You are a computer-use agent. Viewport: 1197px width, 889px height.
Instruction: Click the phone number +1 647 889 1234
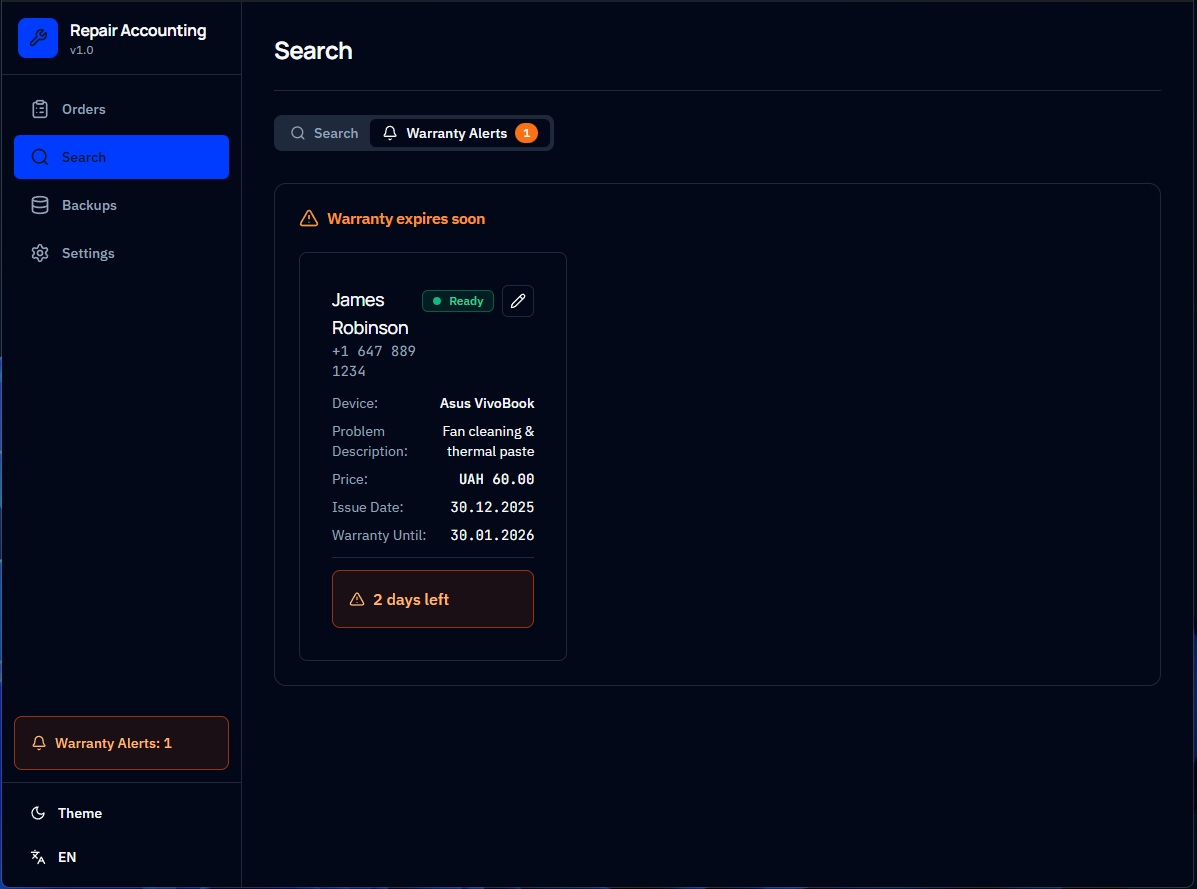pos(373,361)
